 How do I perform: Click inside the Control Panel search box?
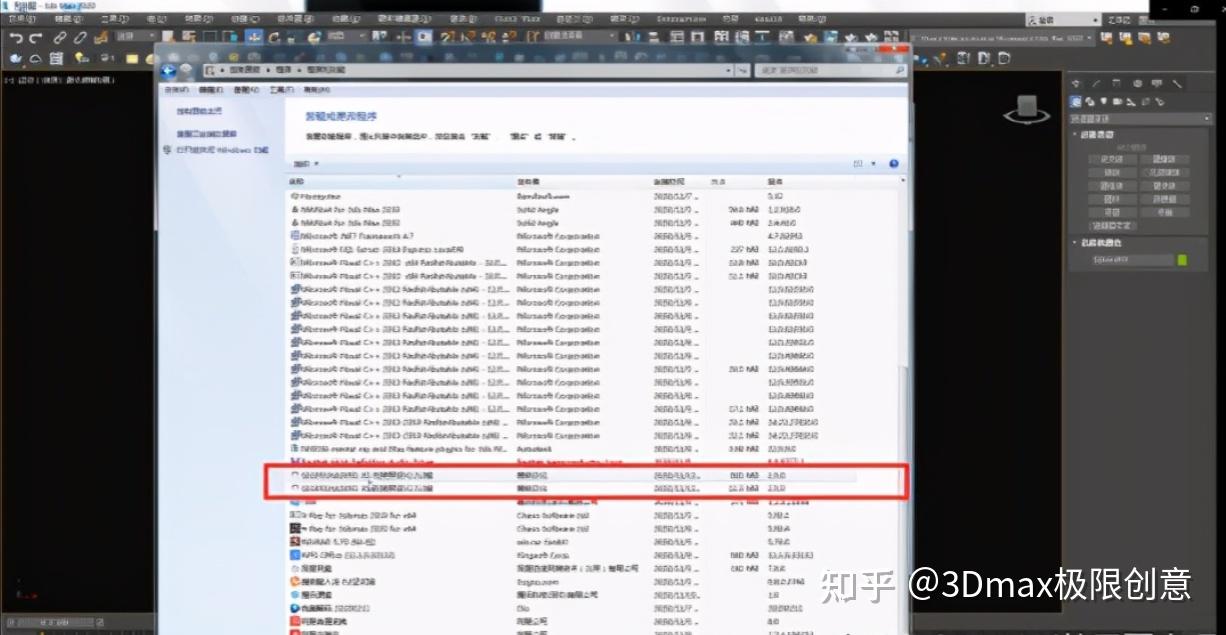coord(830,71)
